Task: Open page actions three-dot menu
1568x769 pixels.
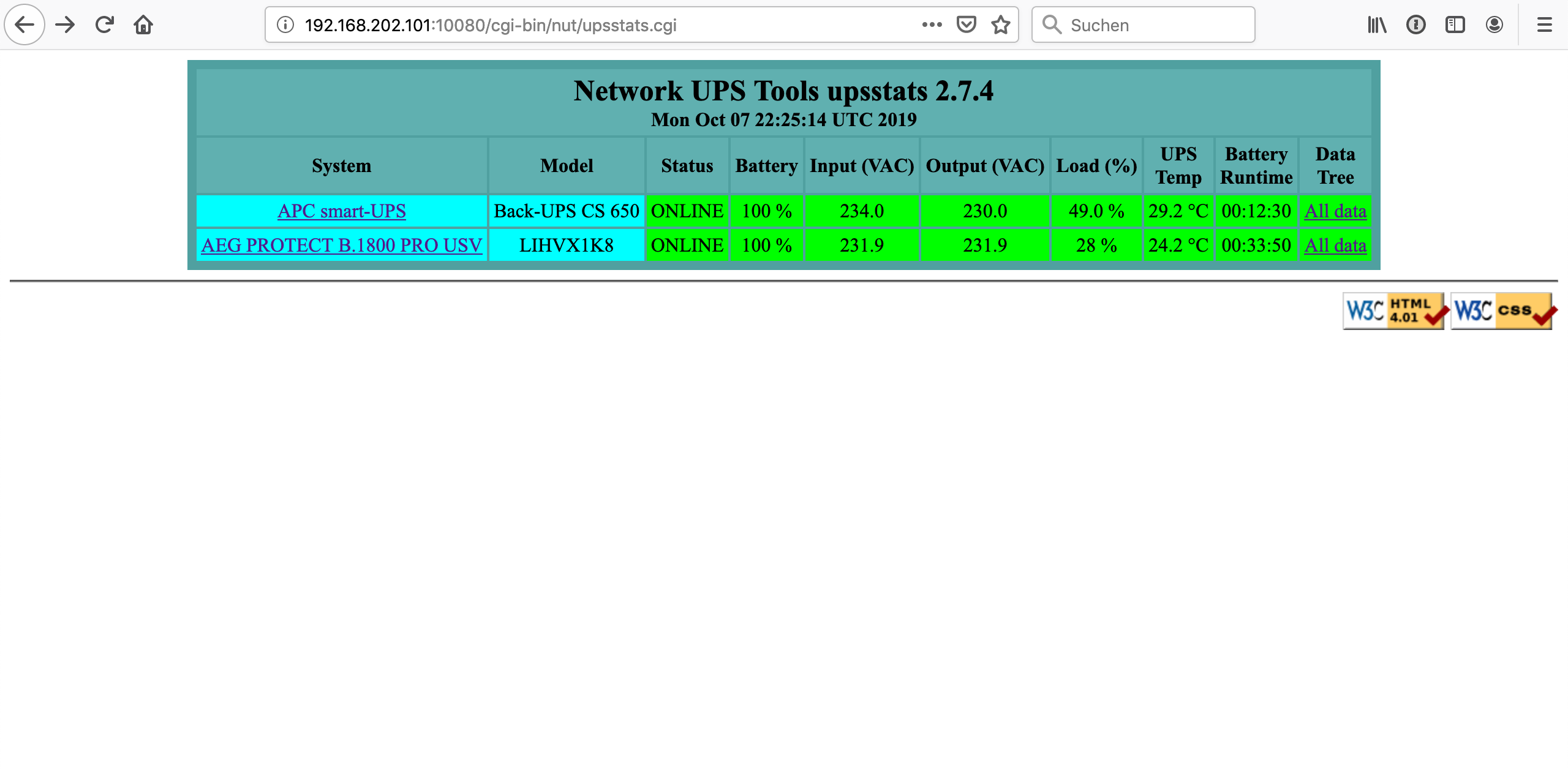Action: tap(932, 25)
